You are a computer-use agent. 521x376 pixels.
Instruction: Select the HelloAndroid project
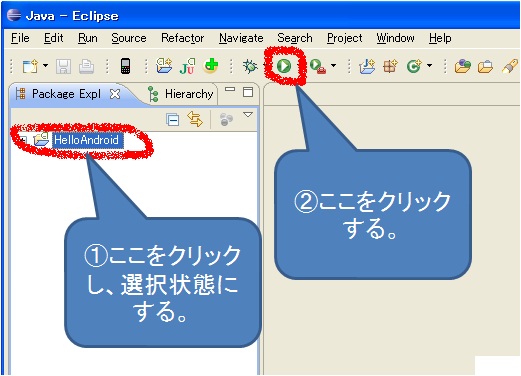click(x=86, y=140)
